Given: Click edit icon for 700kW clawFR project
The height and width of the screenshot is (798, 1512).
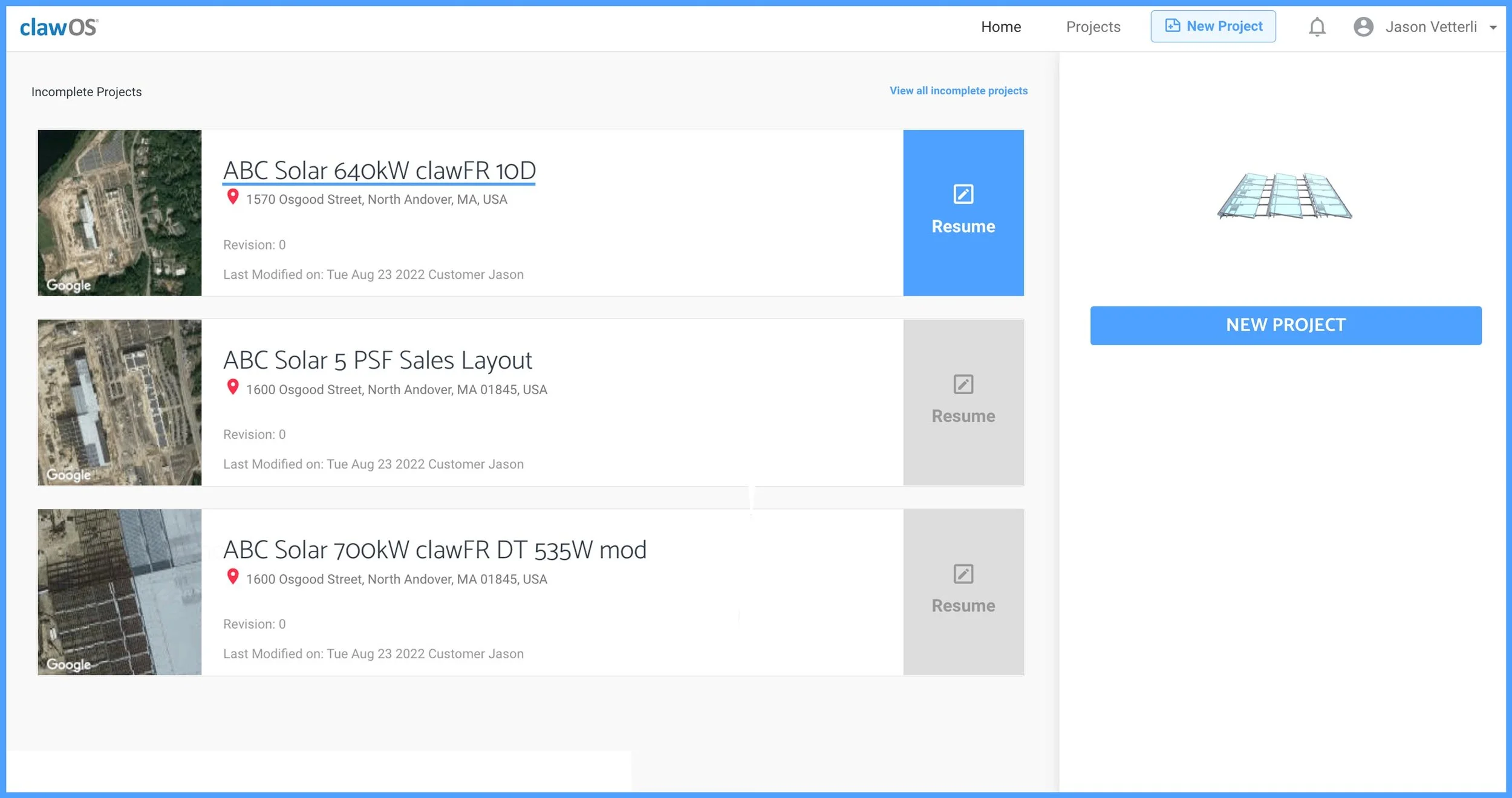Looking at the screenshot, I should coord(963,574).
